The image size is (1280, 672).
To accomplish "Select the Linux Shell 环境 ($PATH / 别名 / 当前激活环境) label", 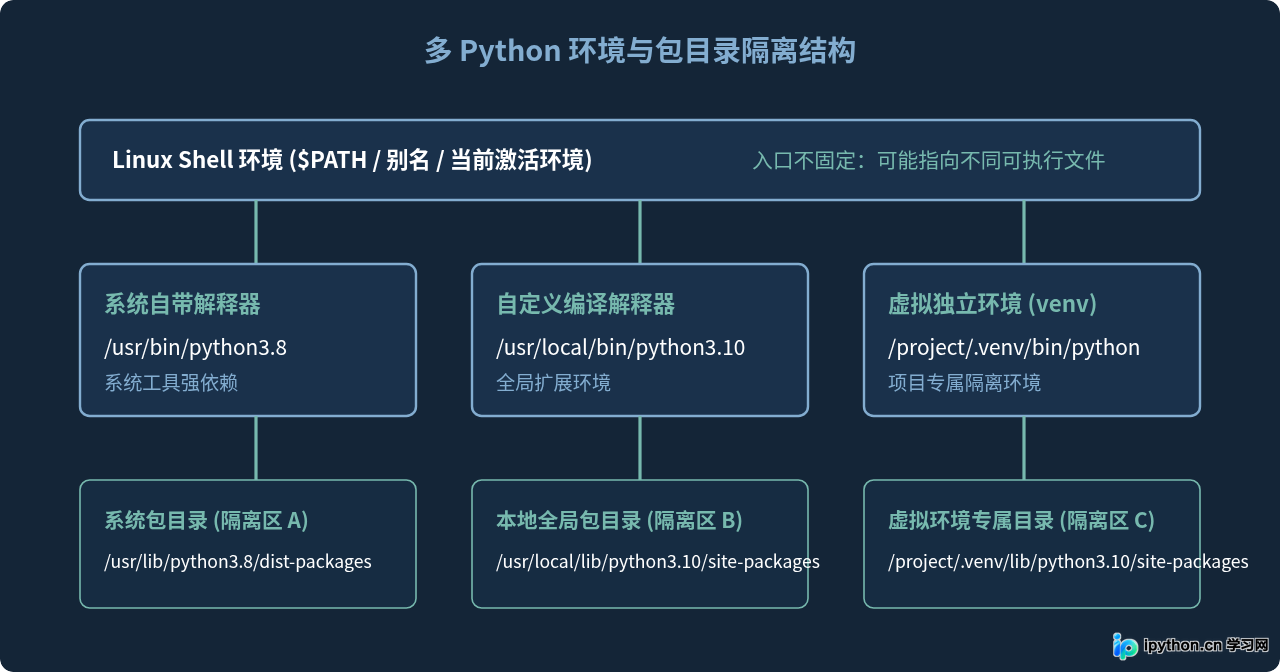I will click(352, 160).
